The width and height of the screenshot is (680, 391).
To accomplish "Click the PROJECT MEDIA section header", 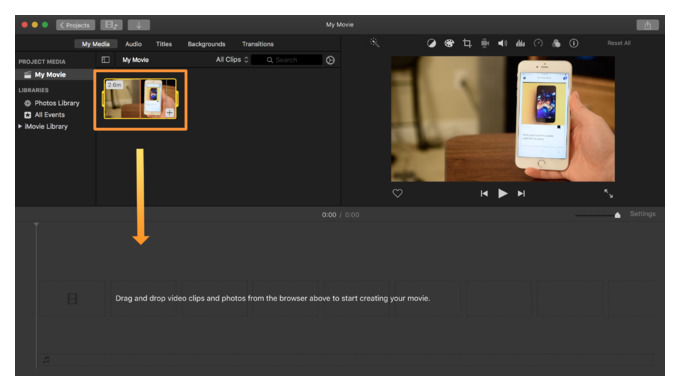I will tap(42, 62).
